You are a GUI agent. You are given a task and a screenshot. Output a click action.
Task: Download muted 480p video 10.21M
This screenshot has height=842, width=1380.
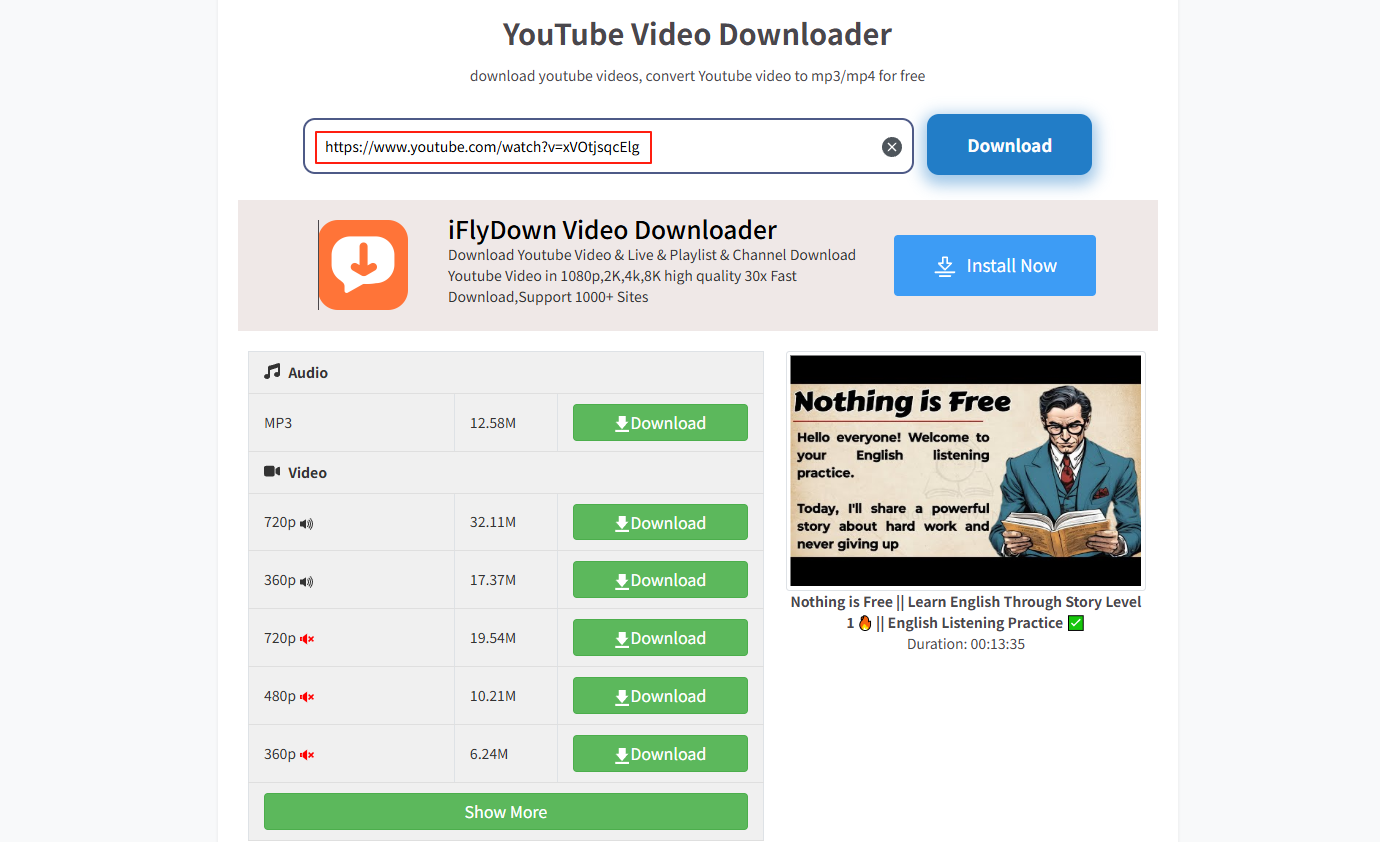[660, 696]
